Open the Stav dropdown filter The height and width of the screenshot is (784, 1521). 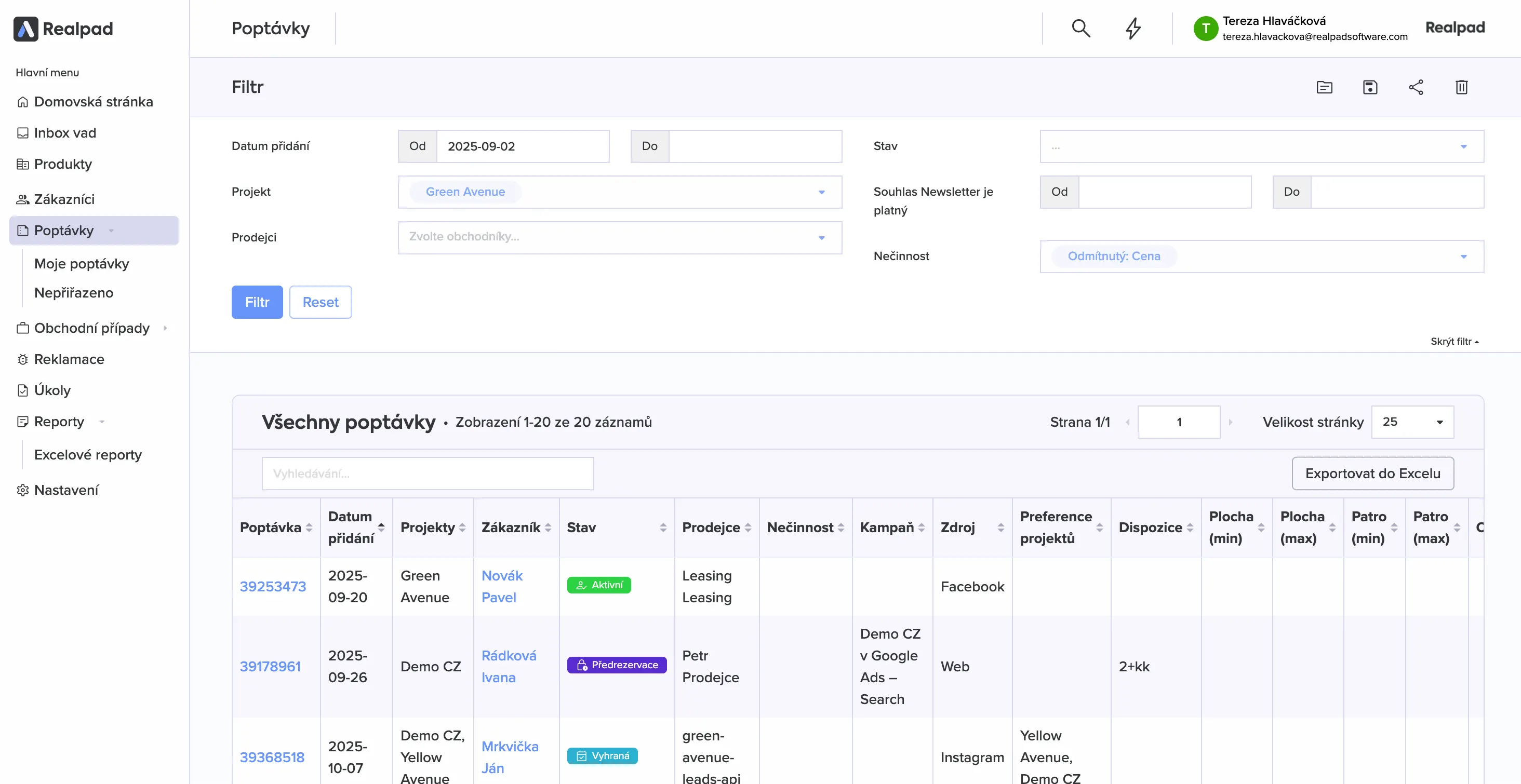point(1261,146)
